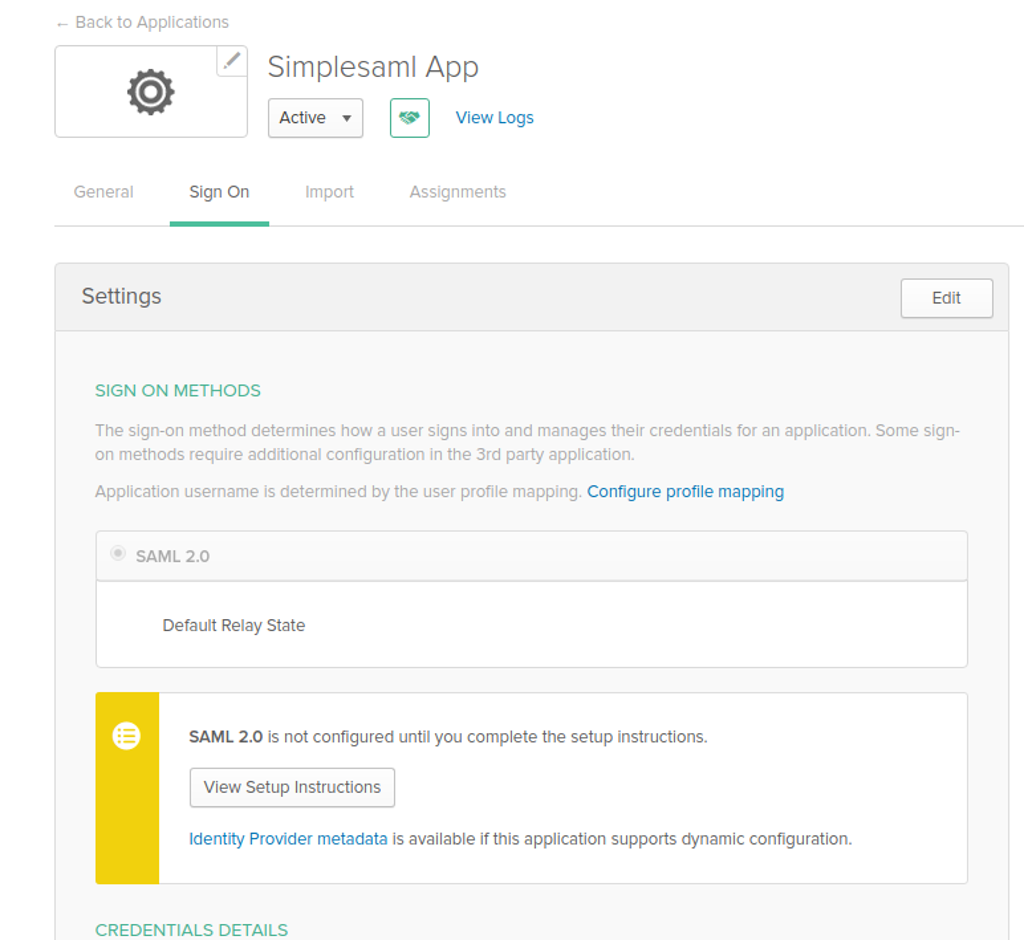Select the Sign On tab
This screenshot has width=1024, height=940.
pyautogui.click(x=219, y=191)
